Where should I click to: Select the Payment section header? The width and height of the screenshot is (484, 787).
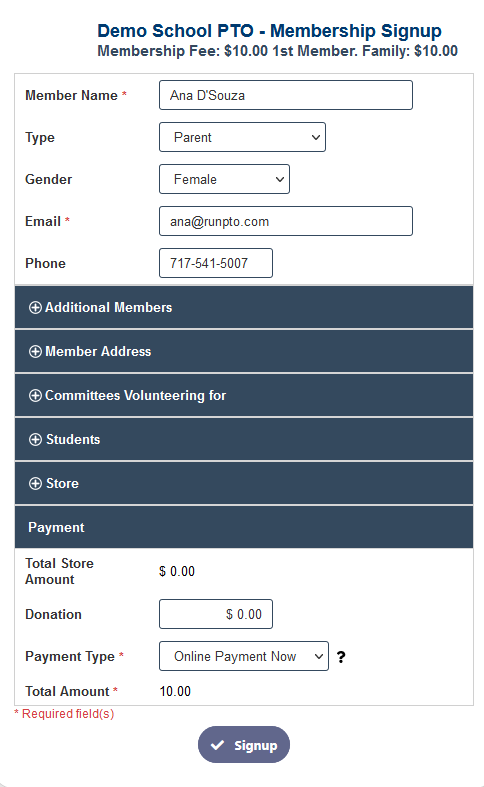(x=244, y=527)
